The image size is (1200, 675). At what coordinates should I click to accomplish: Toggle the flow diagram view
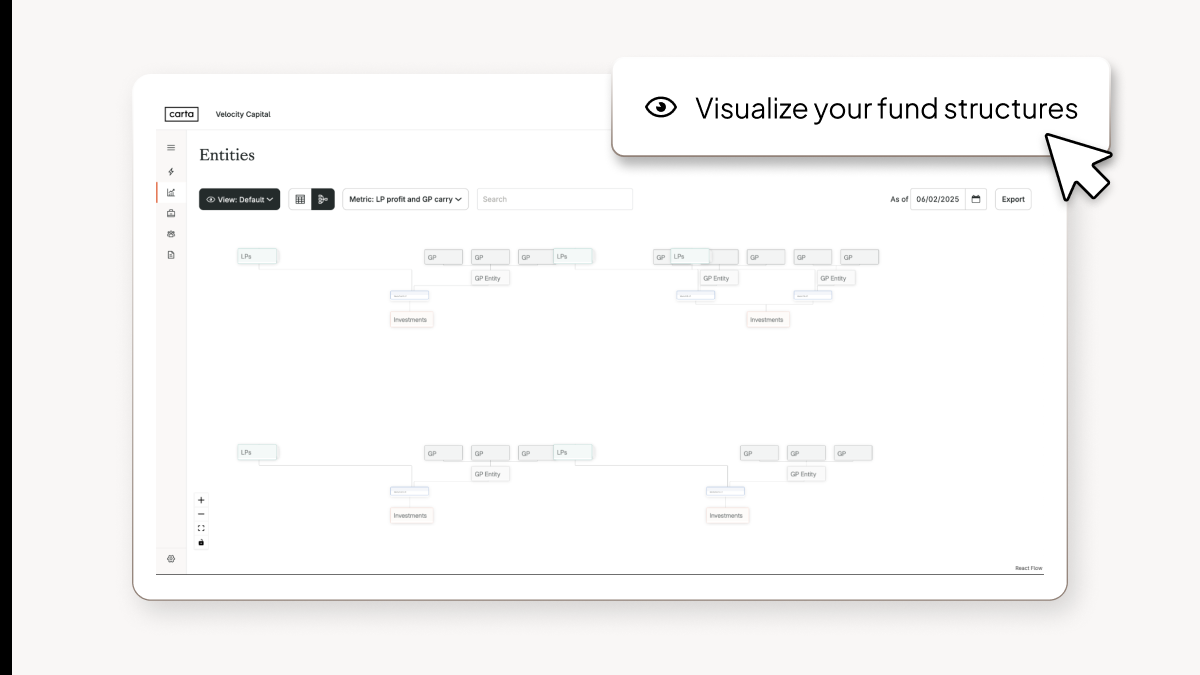click(323, 199)
